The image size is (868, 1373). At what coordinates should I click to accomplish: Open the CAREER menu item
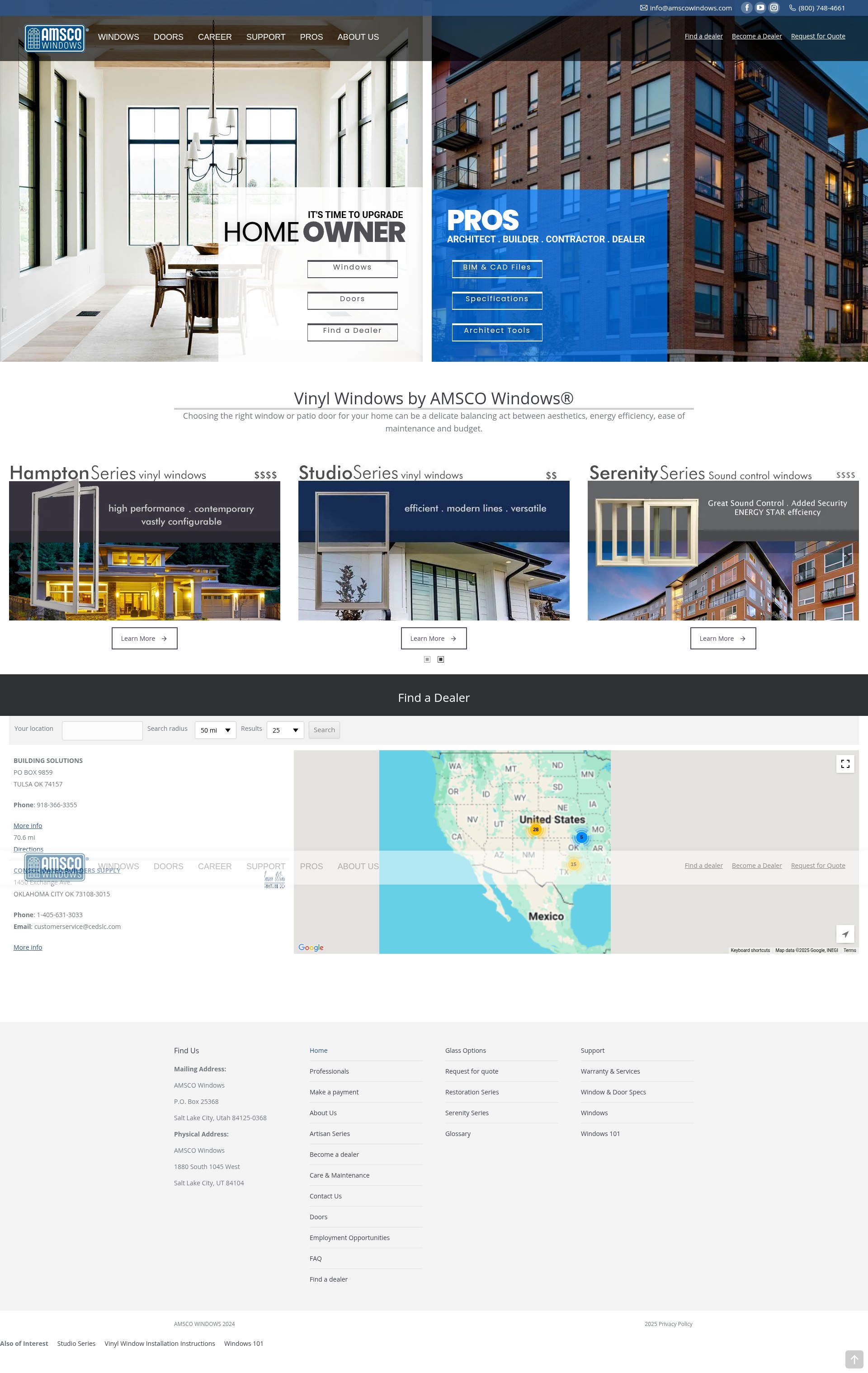click(215, 37)
